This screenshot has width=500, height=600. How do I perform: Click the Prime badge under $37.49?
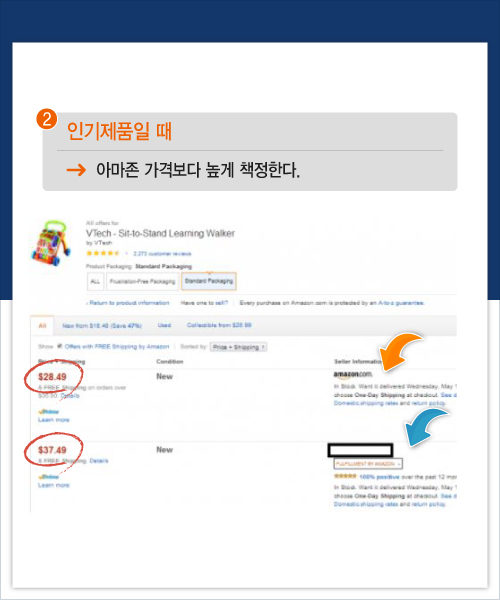point(49,477)
